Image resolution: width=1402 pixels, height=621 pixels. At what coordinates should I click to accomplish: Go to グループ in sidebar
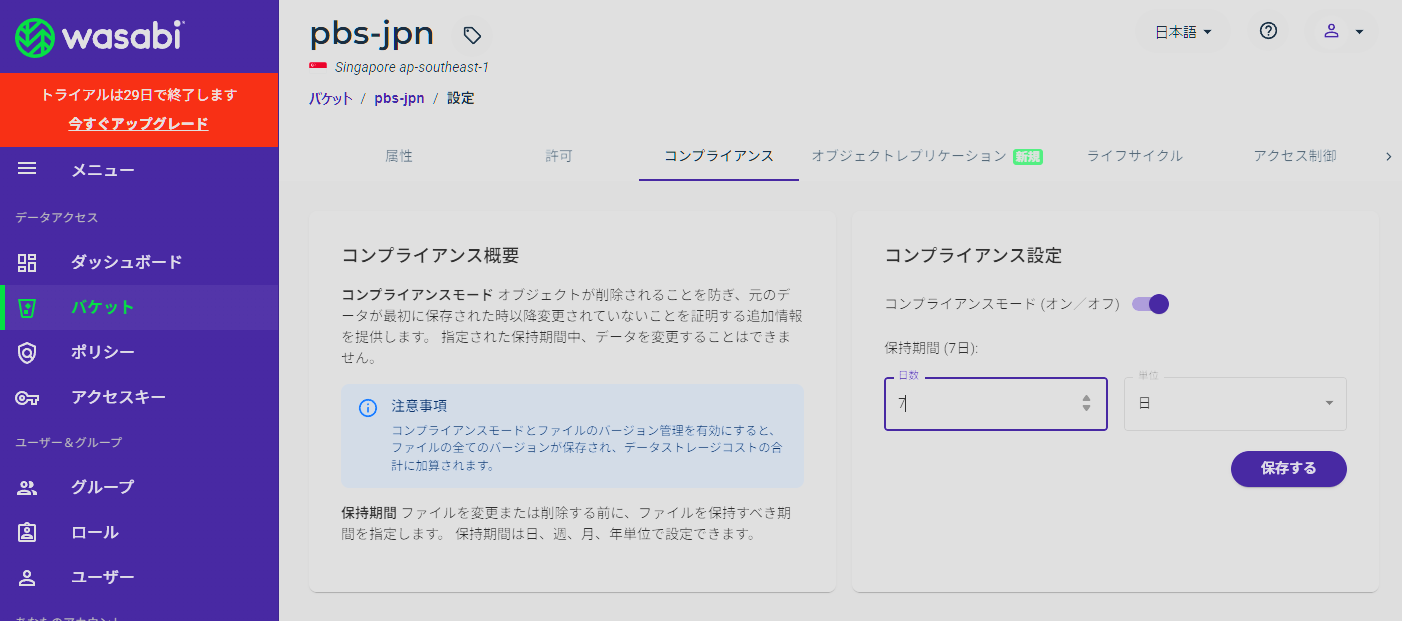102,487
